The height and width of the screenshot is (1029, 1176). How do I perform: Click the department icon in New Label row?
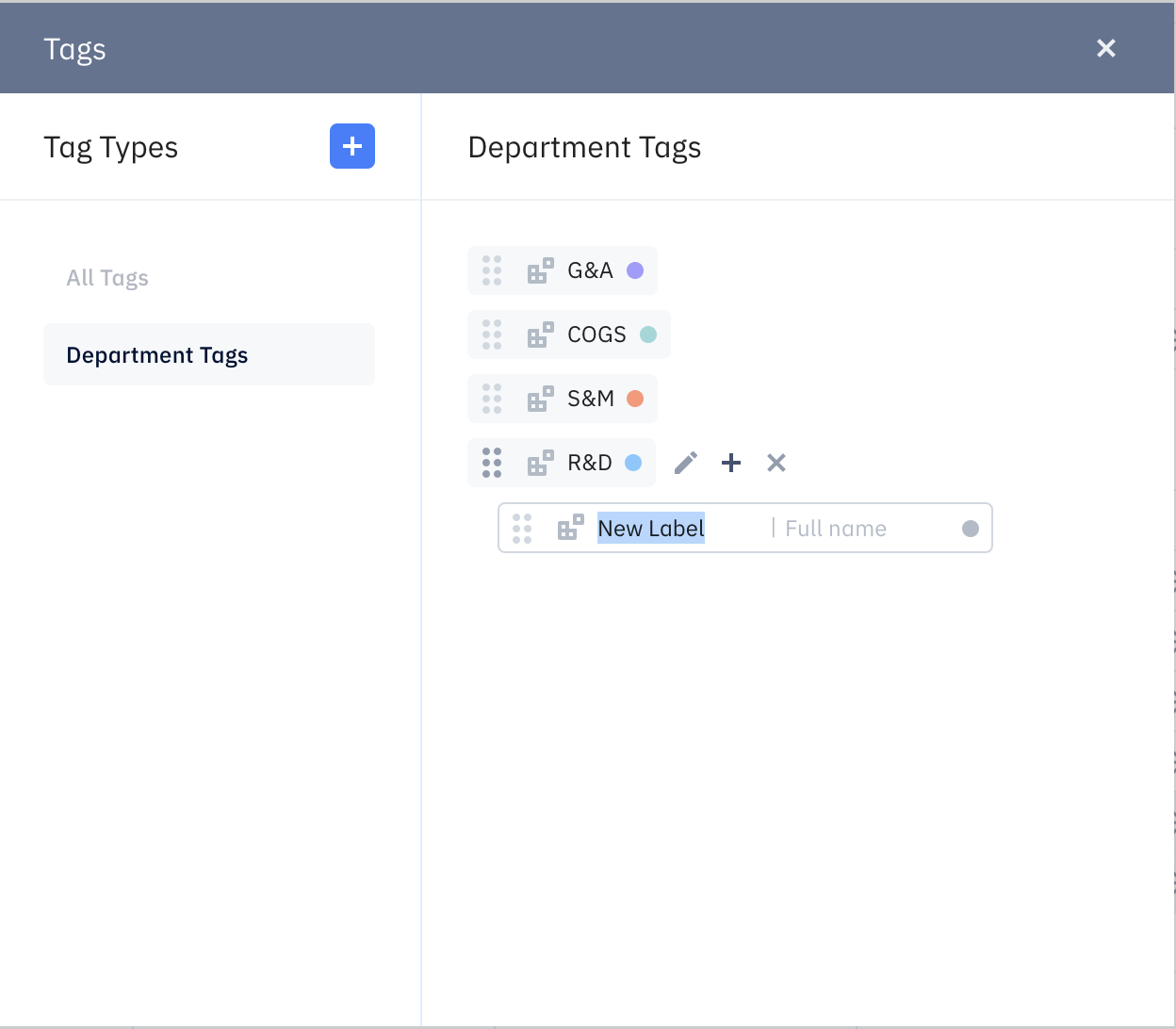[x=571, y=528]
